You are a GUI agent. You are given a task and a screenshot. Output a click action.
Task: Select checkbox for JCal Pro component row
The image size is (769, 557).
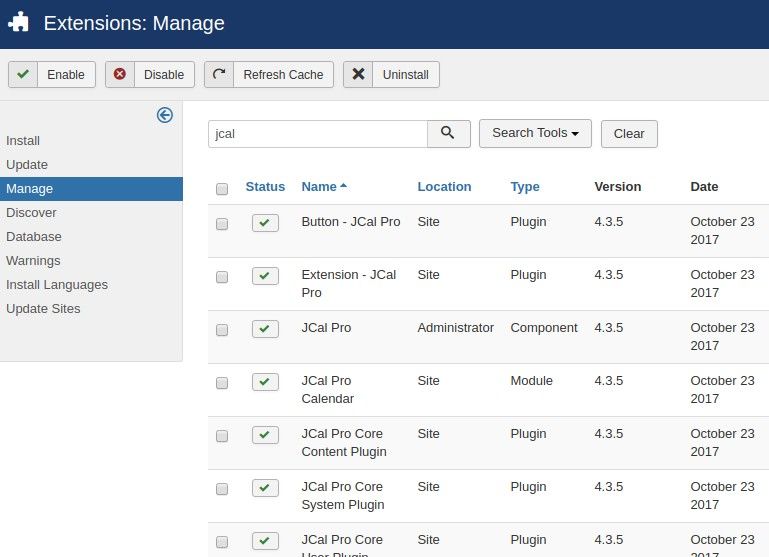[x=222, y=330]
